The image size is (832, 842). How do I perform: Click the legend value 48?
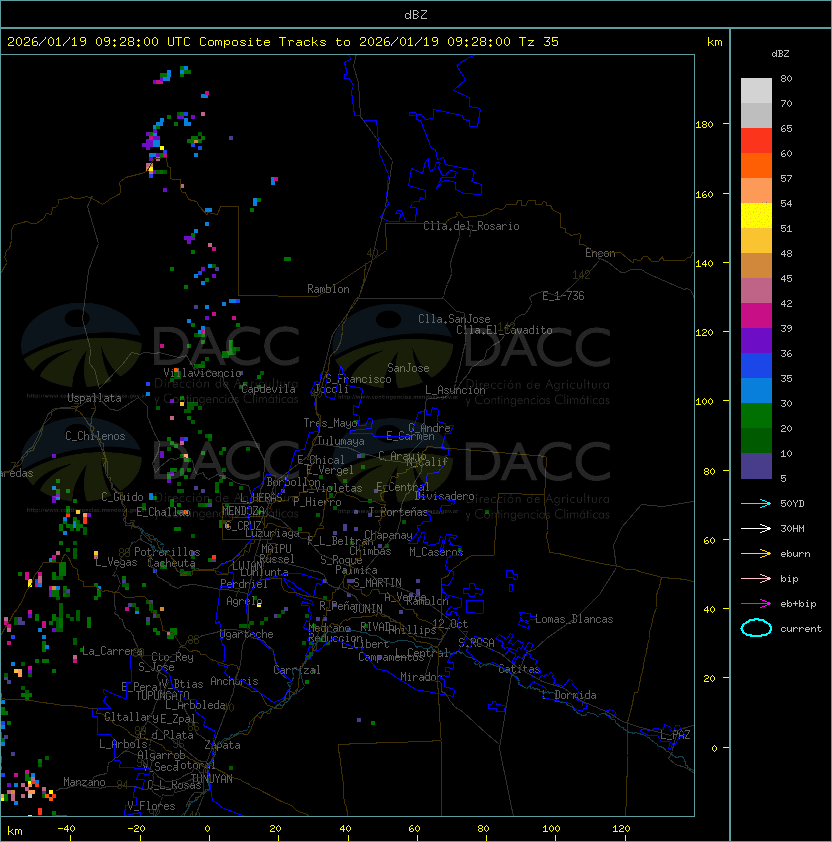click(x=786, y=253)
